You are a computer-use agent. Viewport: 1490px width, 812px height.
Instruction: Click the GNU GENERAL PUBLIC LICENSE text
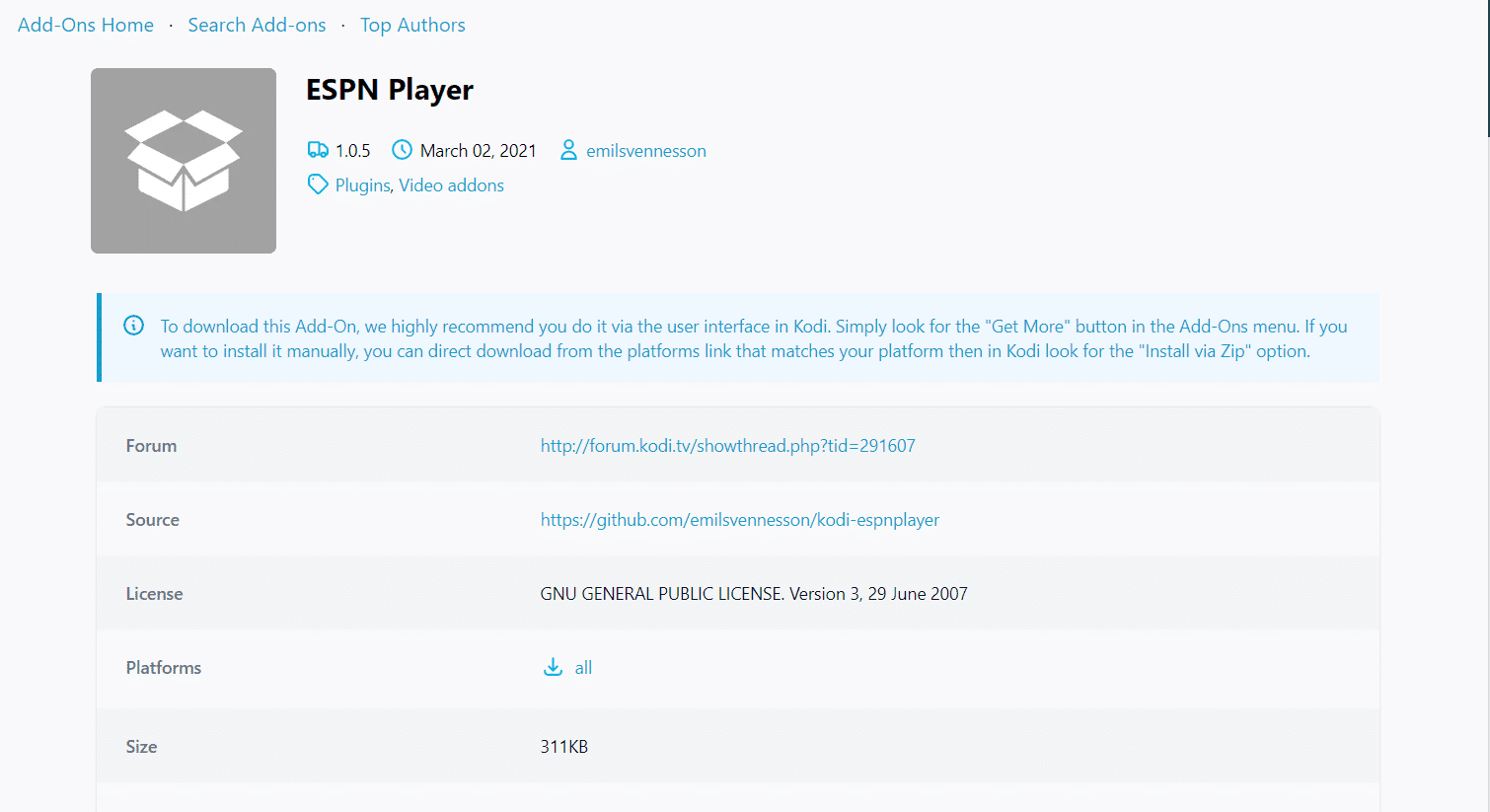754,594
